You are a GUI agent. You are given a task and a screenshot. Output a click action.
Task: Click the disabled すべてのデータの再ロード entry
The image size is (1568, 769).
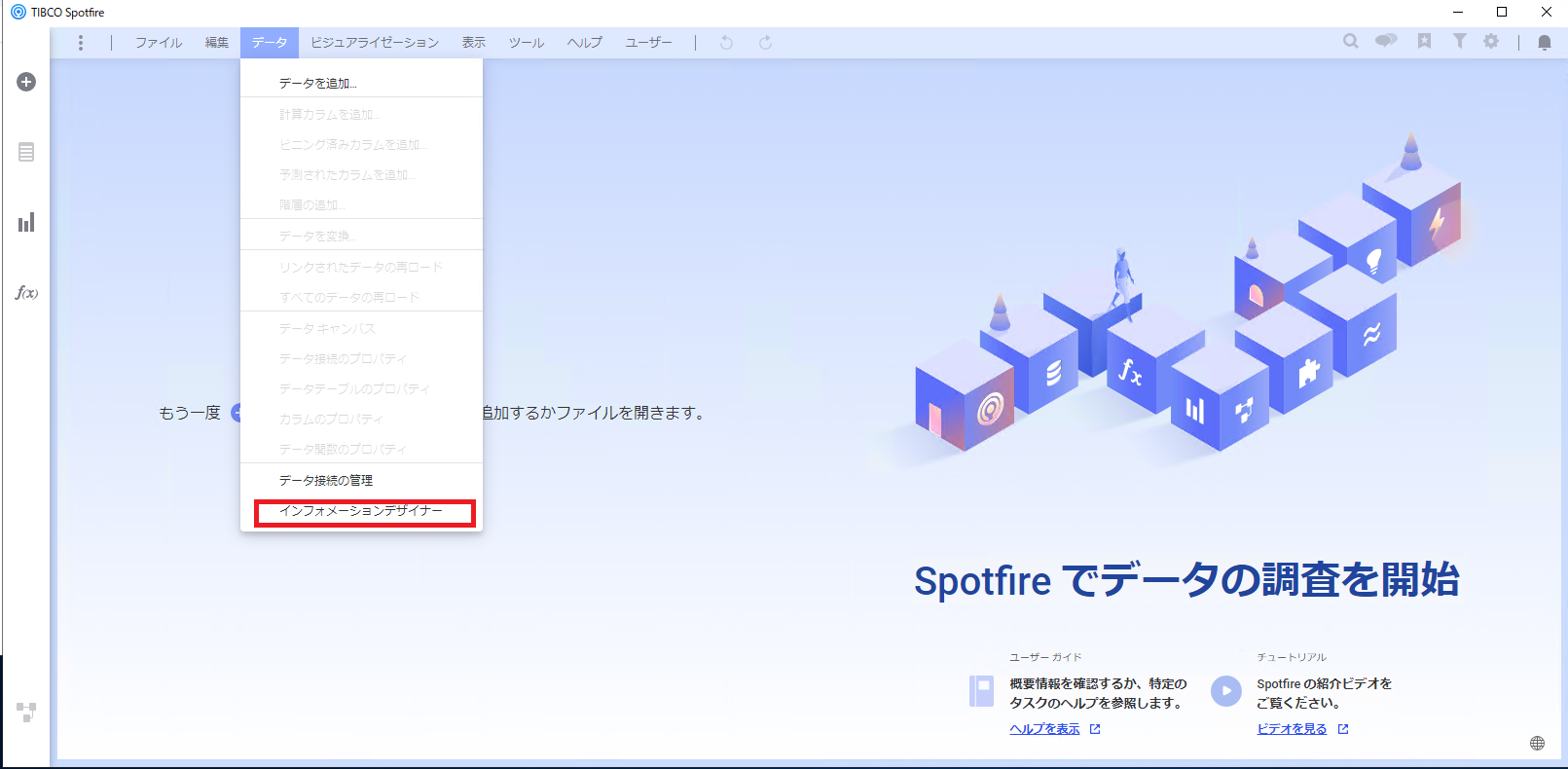pos(361,297)
